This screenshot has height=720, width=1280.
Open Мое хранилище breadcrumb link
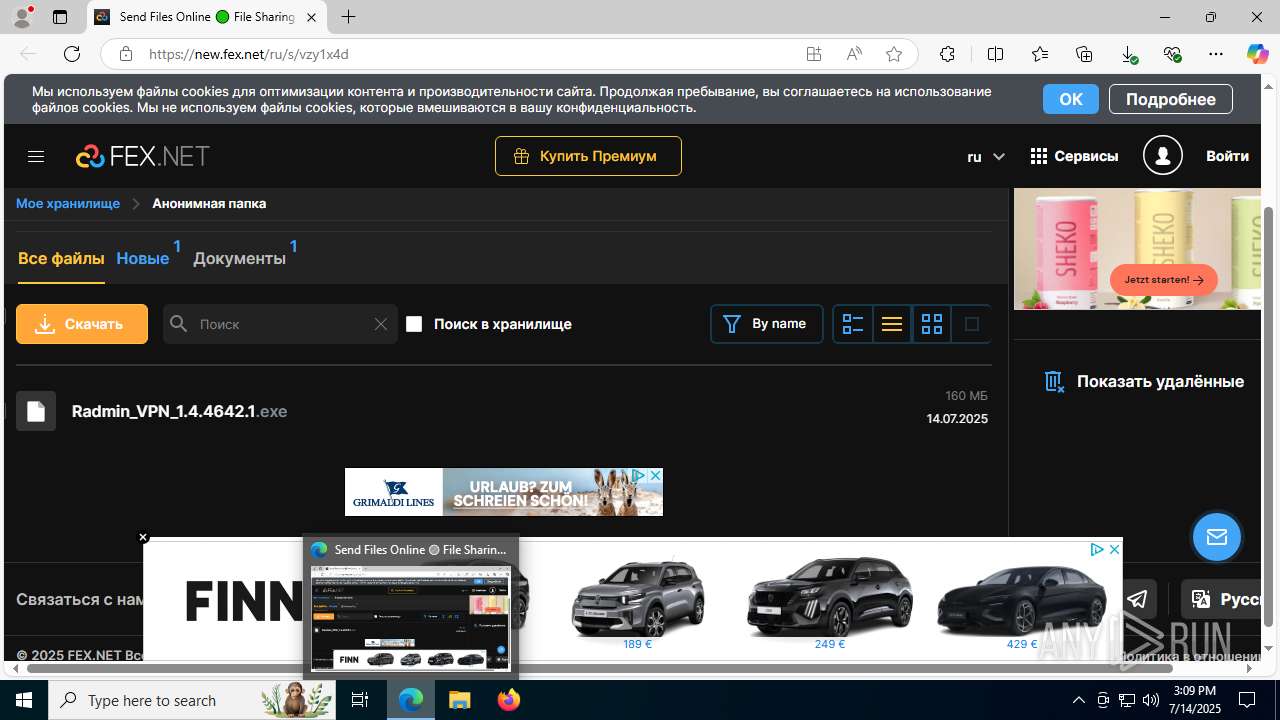[68, 203]
